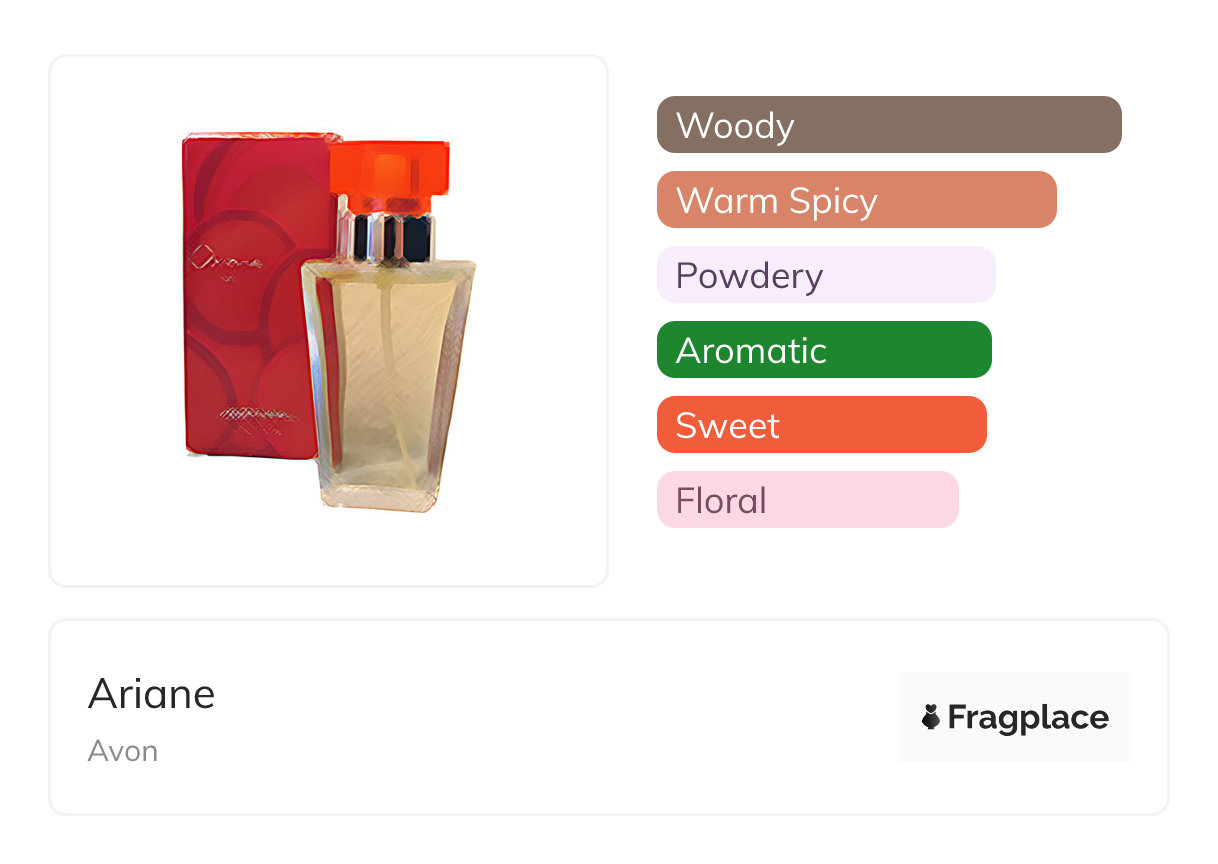Click the Fragplace perfume bottle logo icon
Viewport: 1218px width, 864px height.
931,717
